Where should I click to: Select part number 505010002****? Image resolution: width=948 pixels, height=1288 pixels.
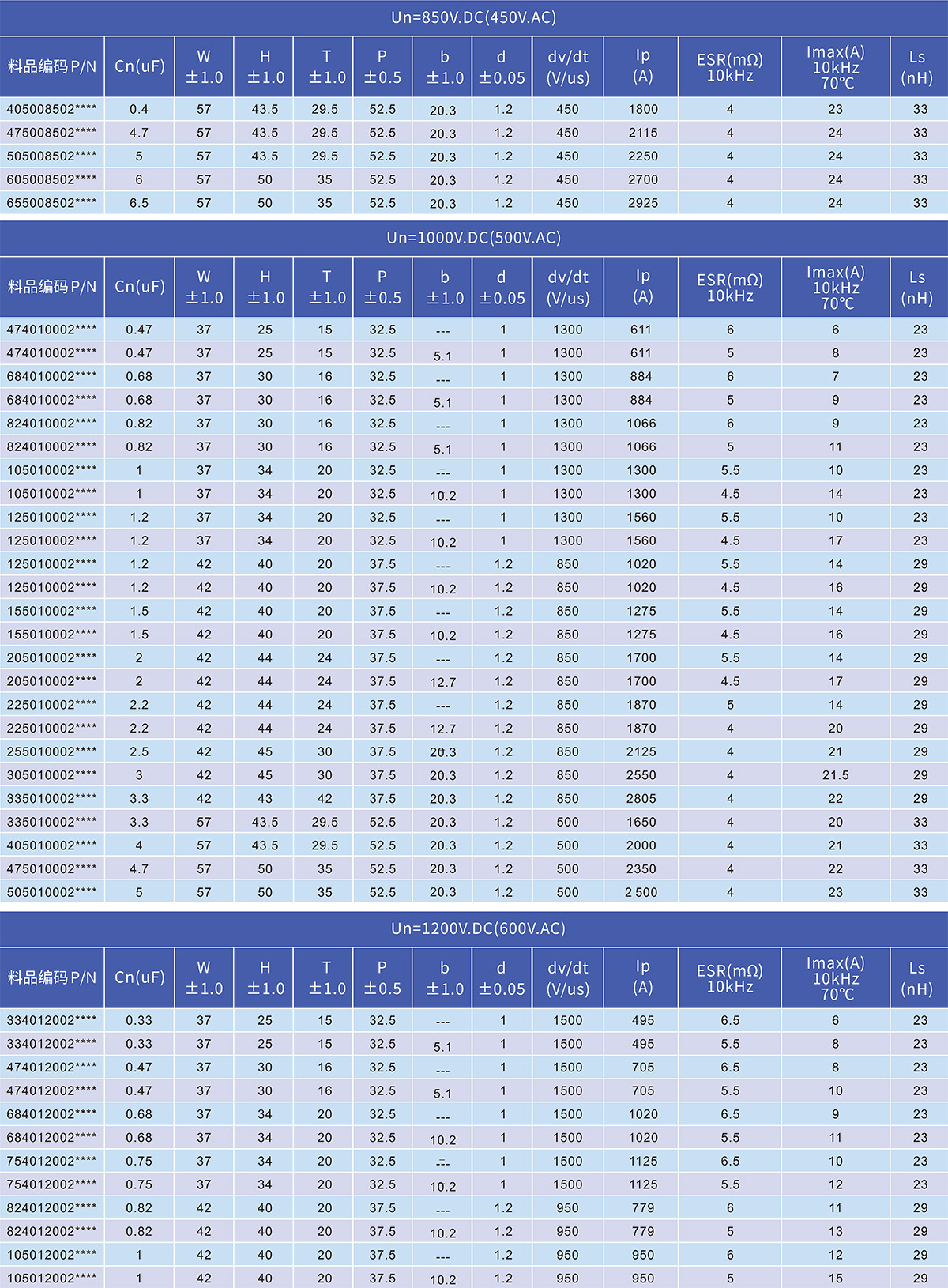[51, 892]
